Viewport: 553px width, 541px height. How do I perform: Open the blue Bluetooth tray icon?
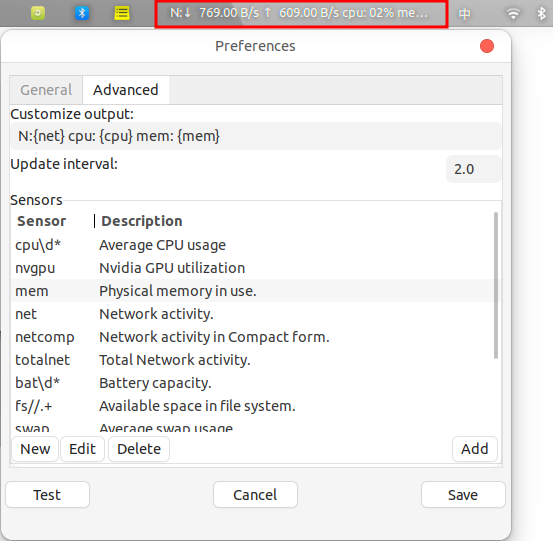click(x=82, y=13)
